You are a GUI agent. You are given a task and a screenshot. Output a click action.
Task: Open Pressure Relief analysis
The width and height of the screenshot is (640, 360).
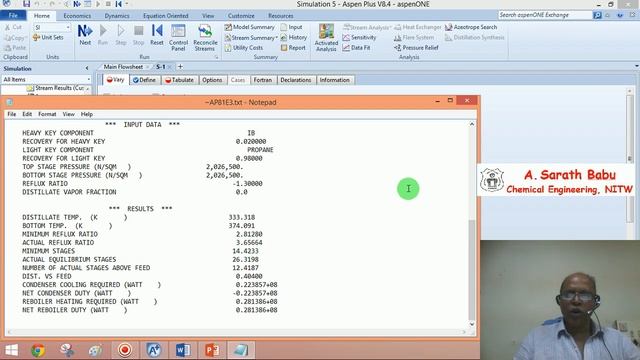coord(416,48)
